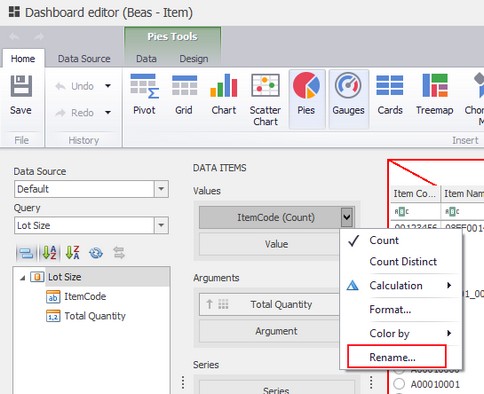Click the right panel splitter dots handle
Image resolution: width=484 pixels, height=394 pixels.
(x=371, y=382)
